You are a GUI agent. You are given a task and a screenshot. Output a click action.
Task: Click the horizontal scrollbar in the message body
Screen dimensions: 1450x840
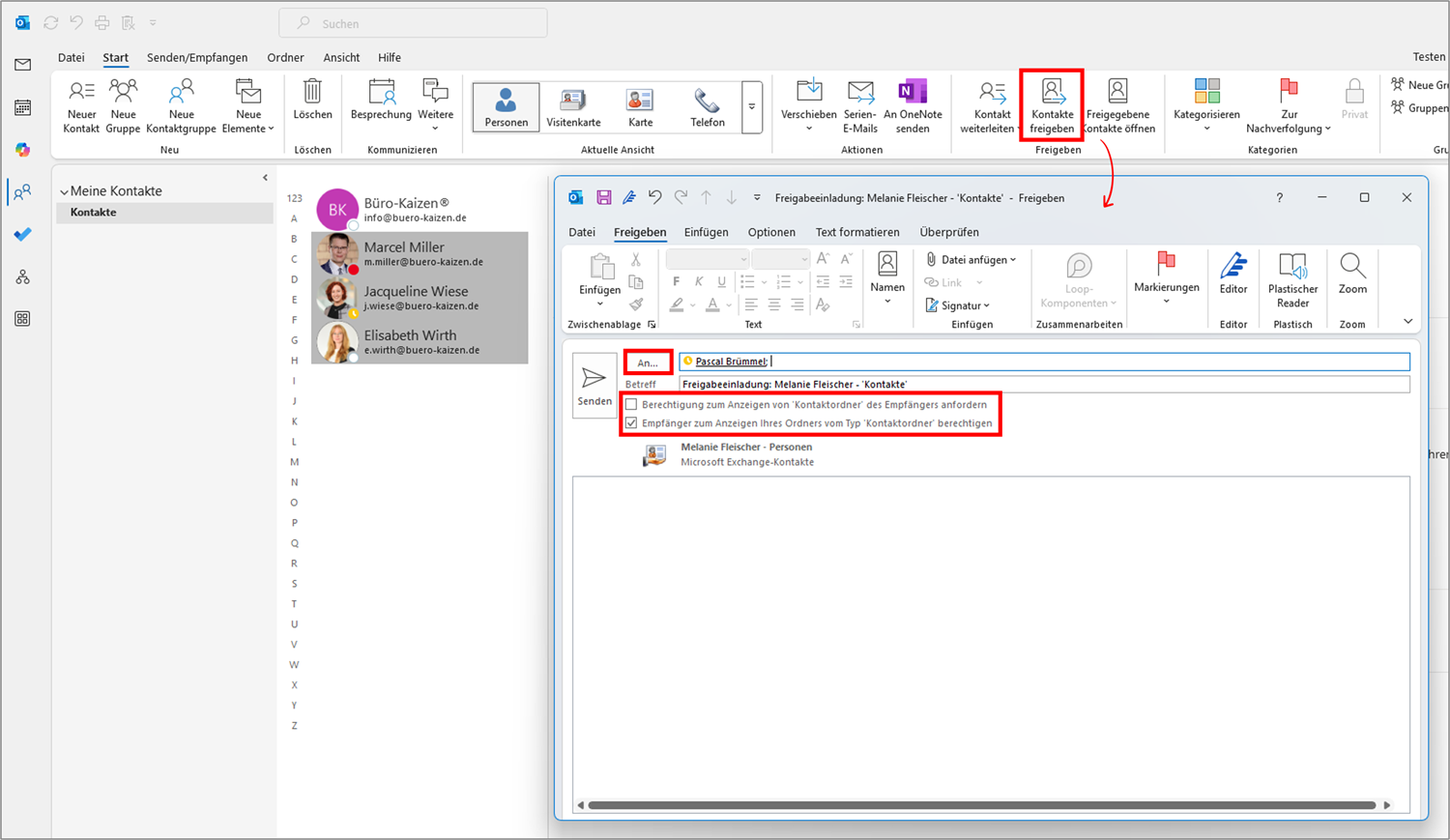tap(980, 805)
